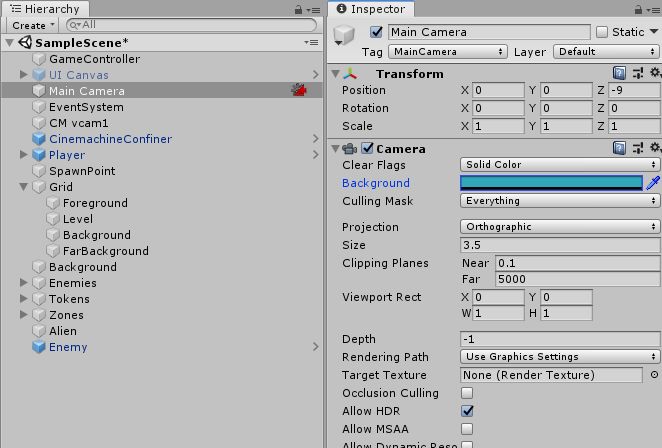Click the camera Background color swatch

(x=550, y=183)
